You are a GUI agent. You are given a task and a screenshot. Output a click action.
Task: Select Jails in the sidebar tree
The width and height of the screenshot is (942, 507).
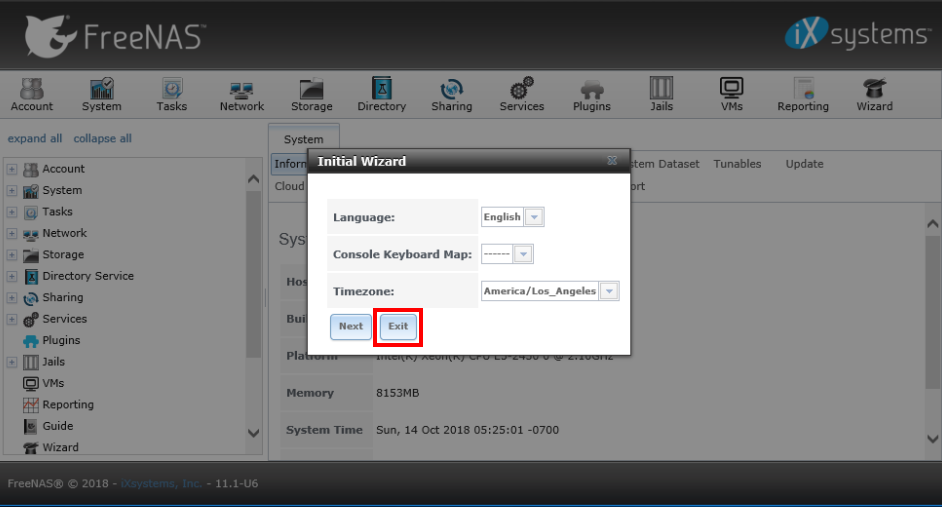point(53,362)
